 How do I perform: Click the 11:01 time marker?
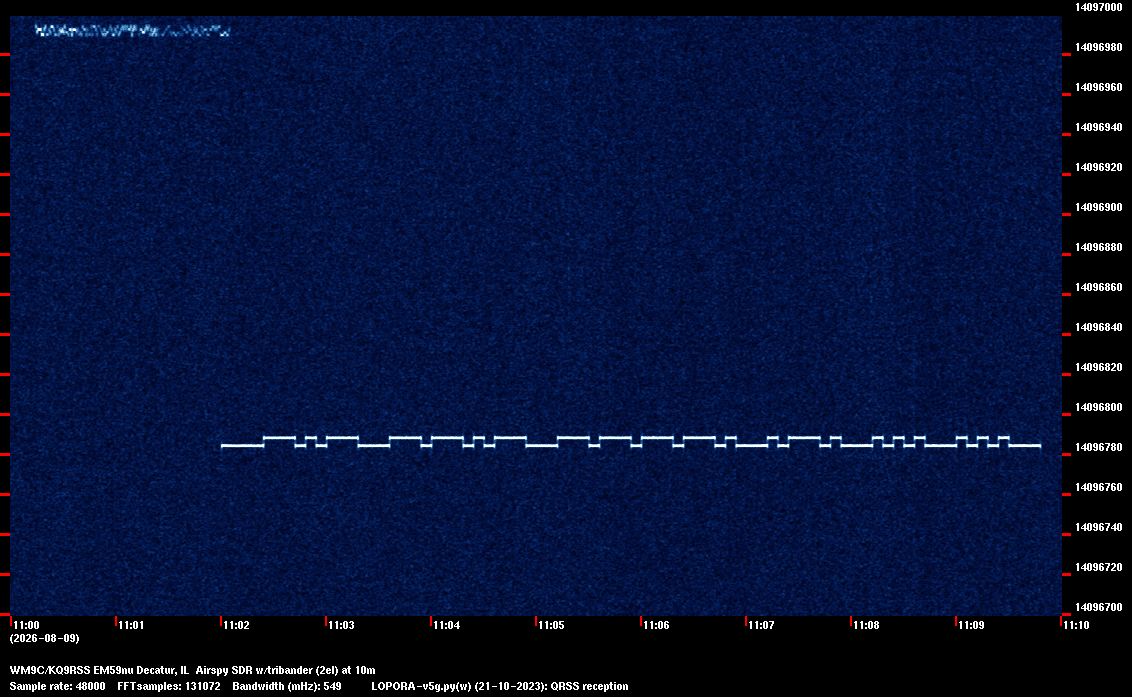point(131,625)
